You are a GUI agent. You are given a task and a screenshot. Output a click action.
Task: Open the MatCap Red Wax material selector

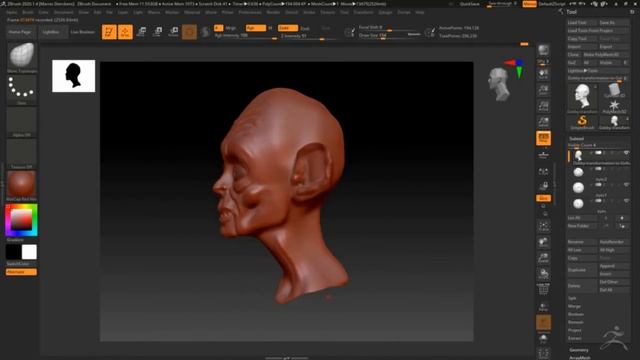(22, 184)
